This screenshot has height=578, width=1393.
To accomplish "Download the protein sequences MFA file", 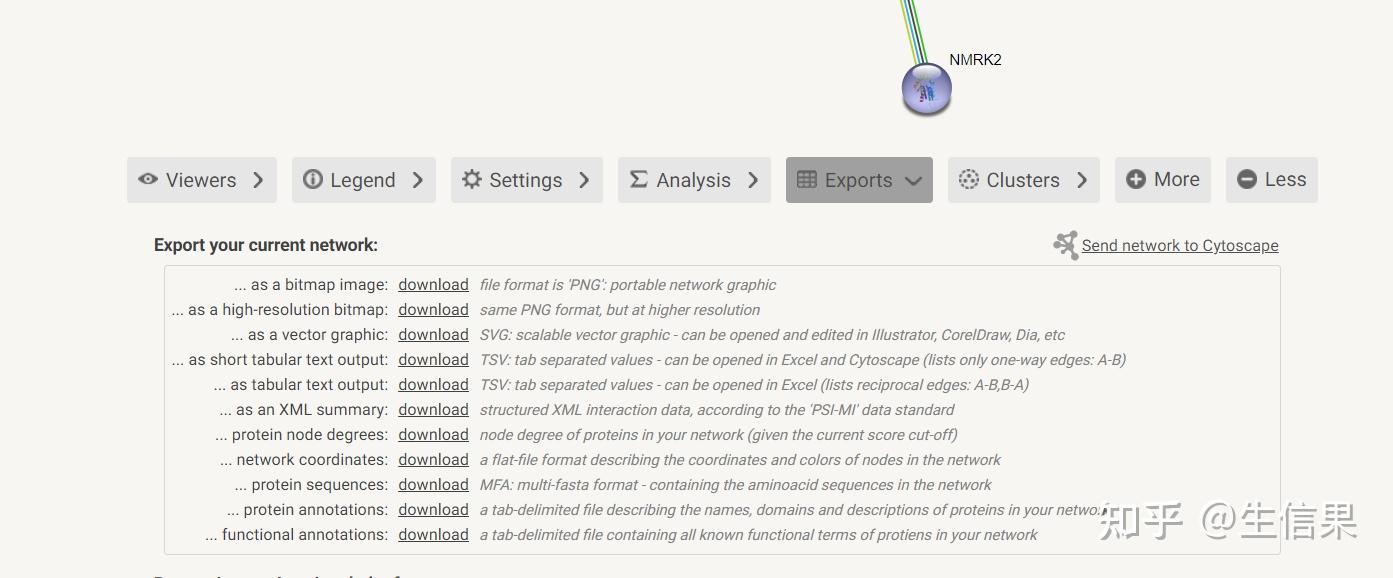I will [433, 484].
